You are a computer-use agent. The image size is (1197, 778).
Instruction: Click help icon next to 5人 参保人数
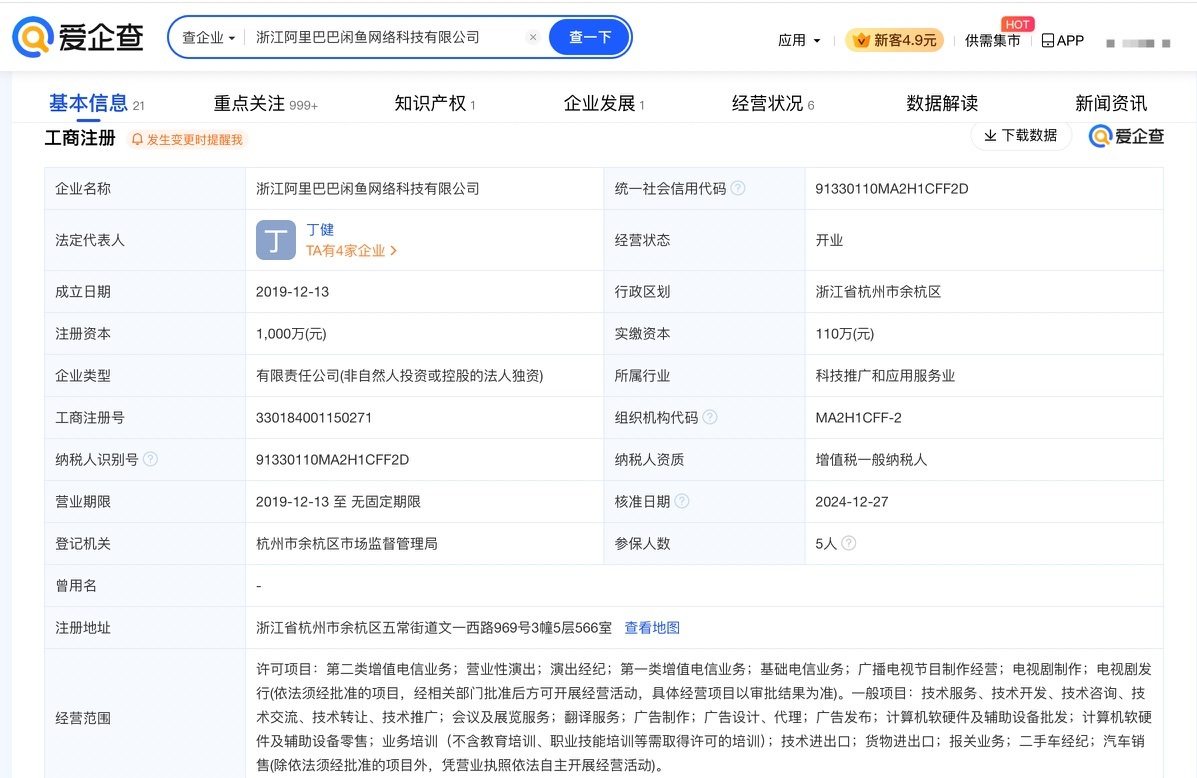[848, 544]
